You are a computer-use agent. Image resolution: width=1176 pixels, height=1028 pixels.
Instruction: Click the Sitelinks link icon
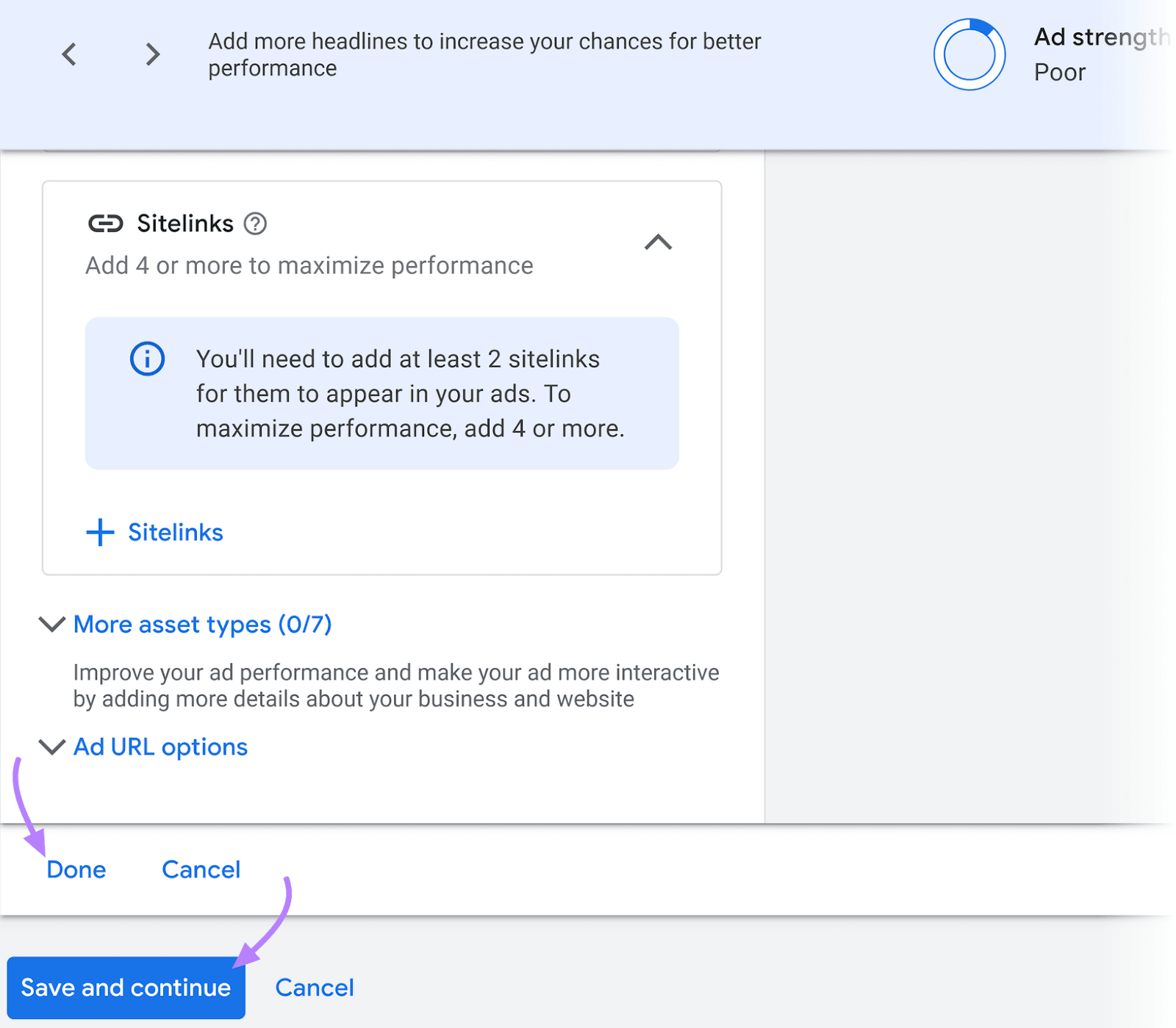pos(105,223)
